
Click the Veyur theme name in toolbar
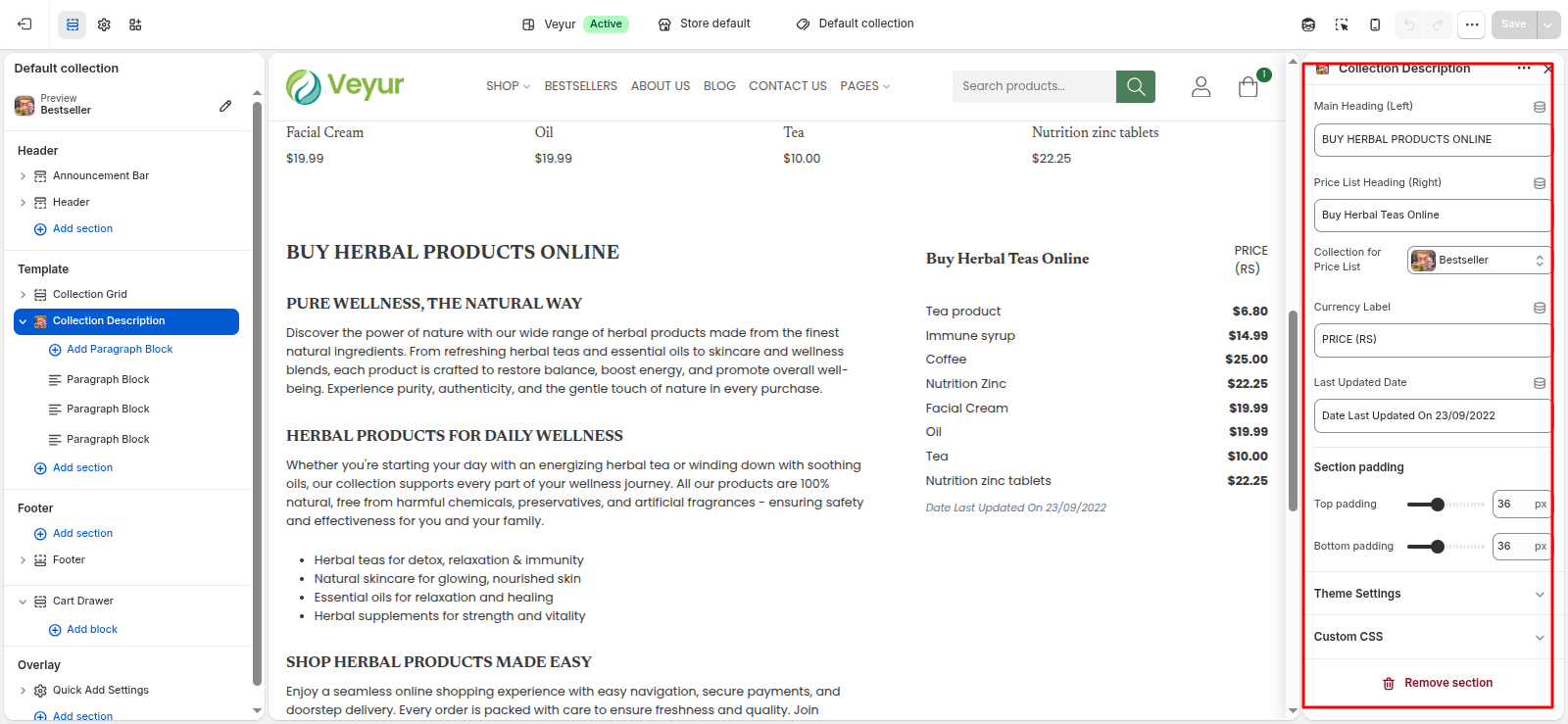[561, 24]
